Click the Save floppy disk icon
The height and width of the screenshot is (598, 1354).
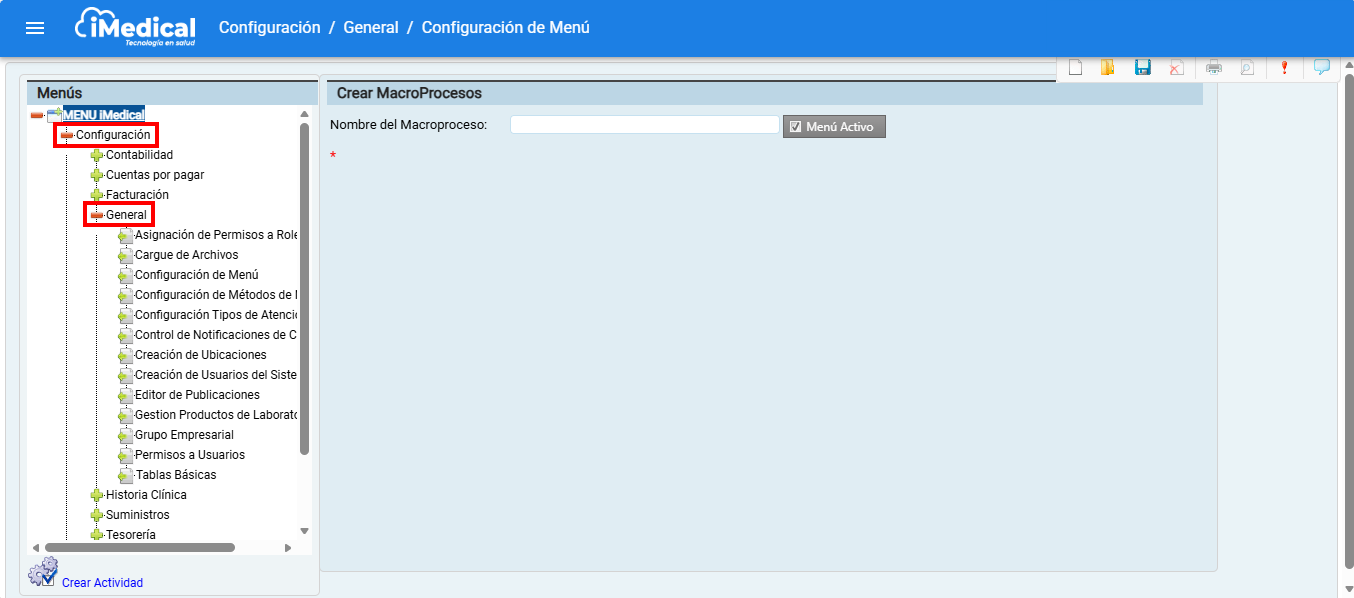click(x=1143, y=68)
